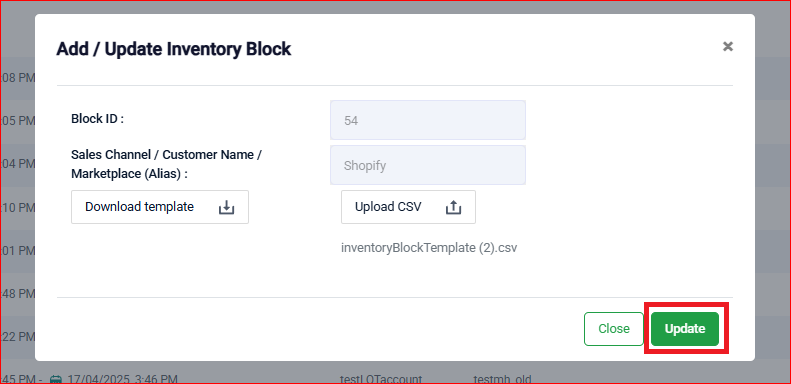
Task: Click the testmb_old entry behind the dialog
Action: [x=502, y=379]
